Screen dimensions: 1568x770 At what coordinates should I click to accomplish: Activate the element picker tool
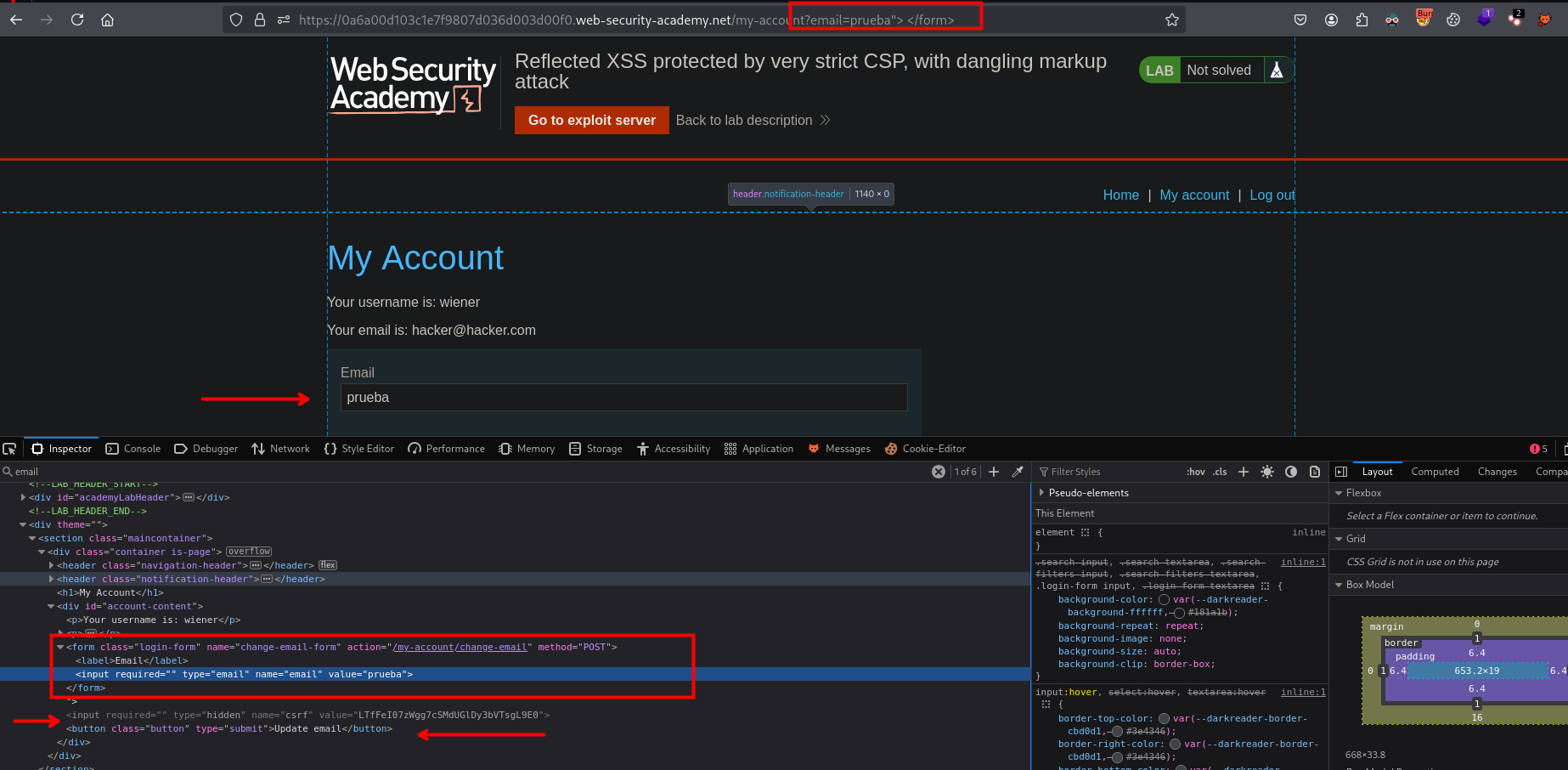point(9,449)
